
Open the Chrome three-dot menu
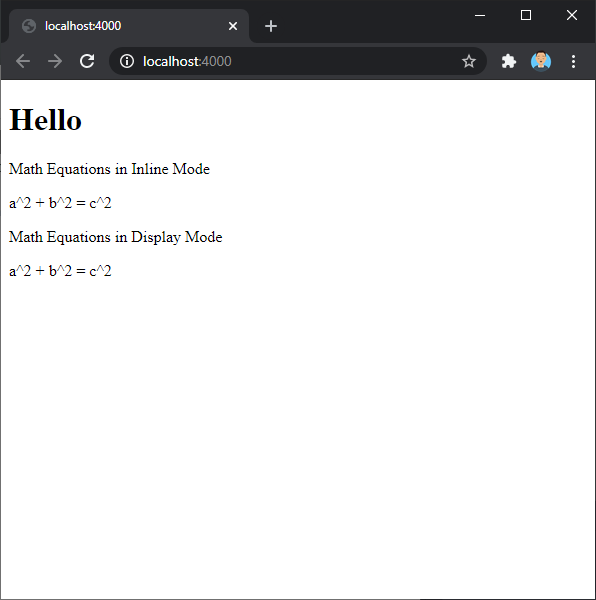point(573,61)
